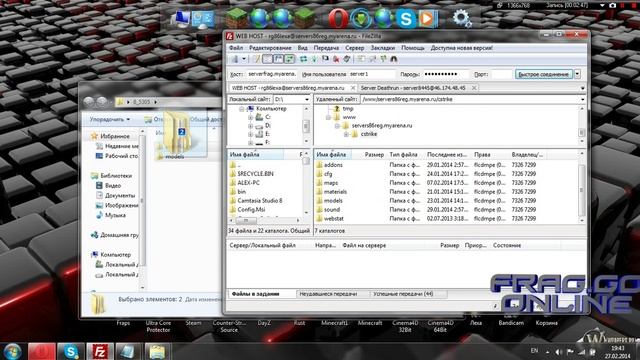Click the Refresh file lists toolbar icon

point(303,59)
